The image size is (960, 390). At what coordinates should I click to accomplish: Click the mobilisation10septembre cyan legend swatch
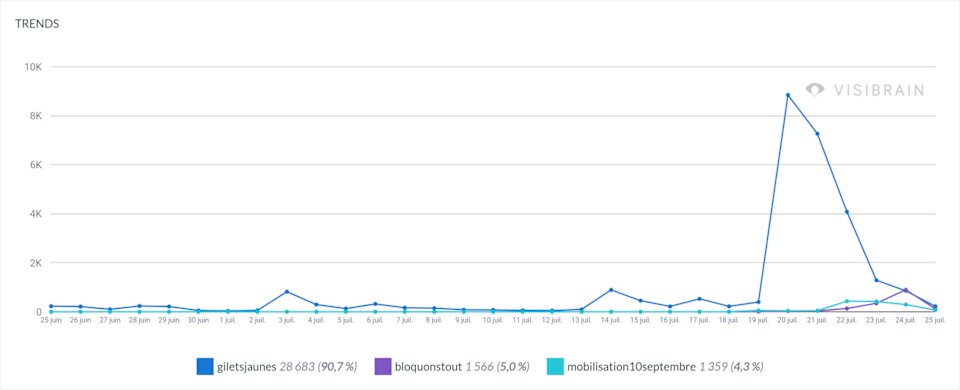tap(555, 366)
